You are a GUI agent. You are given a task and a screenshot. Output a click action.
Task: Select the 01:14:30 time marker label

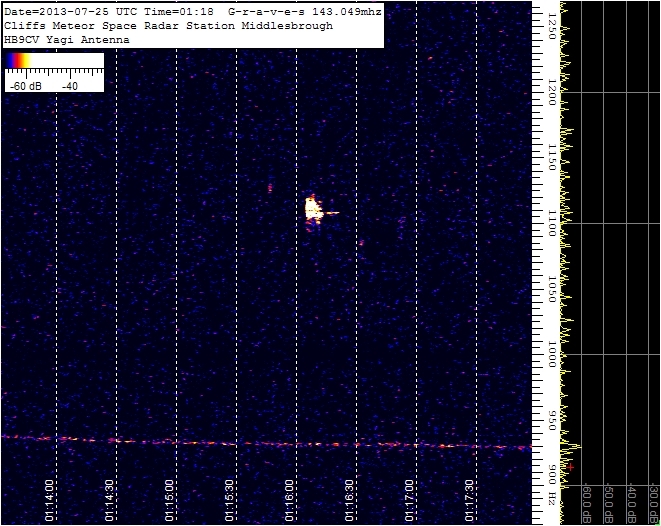[x=110, y=500]
